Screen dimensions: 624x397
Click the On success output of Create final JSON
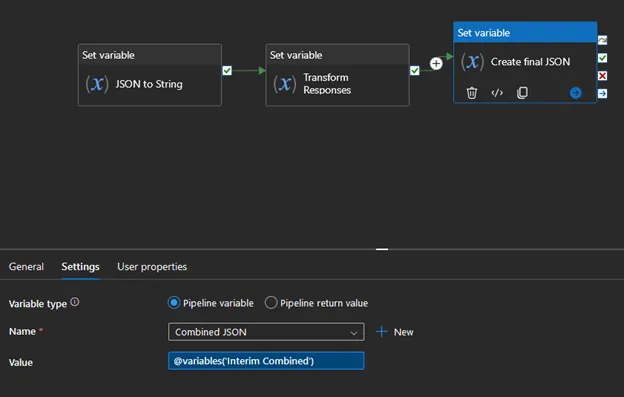coord(603,58)
